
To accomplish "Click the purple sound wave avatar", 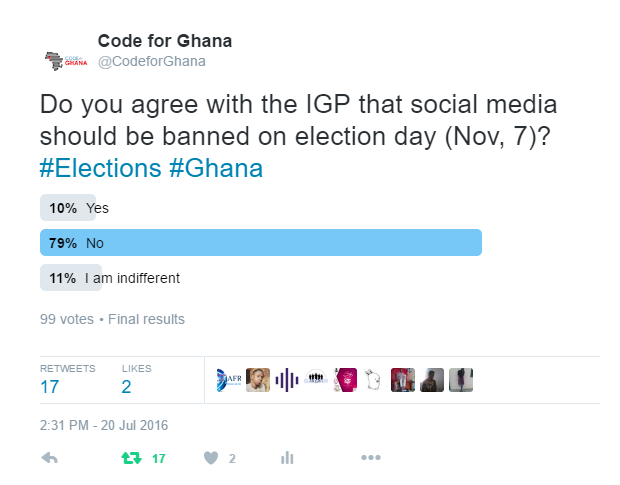I will click(x=287, y=380).
